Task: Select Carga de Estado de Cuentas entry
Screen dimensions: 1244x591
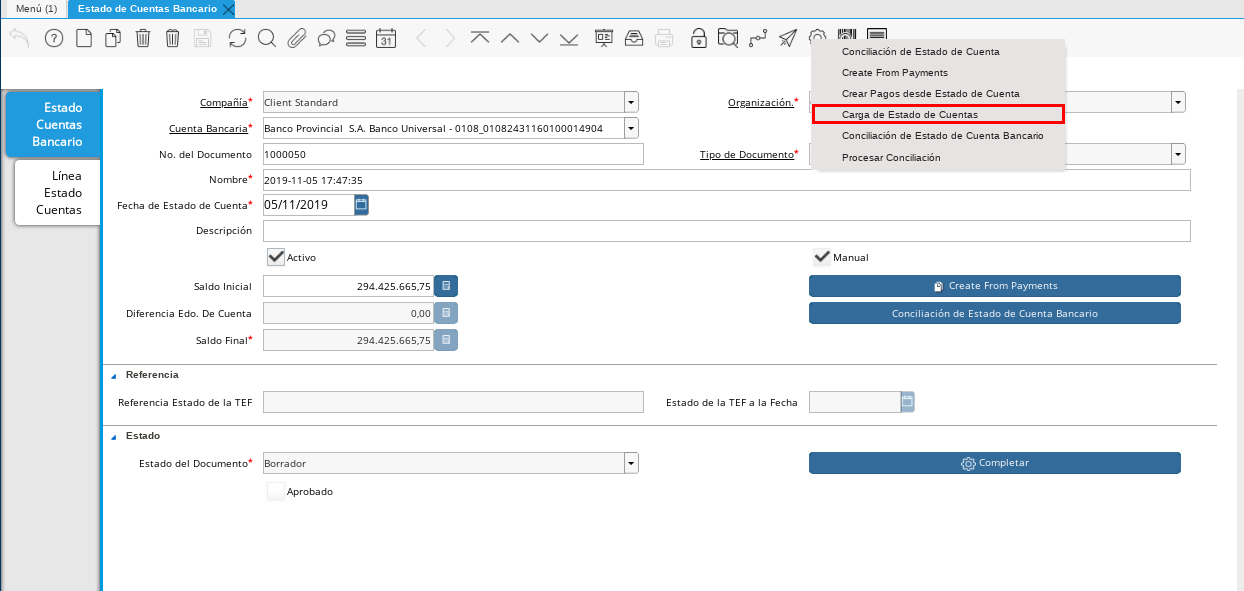Action: [938, 114]
